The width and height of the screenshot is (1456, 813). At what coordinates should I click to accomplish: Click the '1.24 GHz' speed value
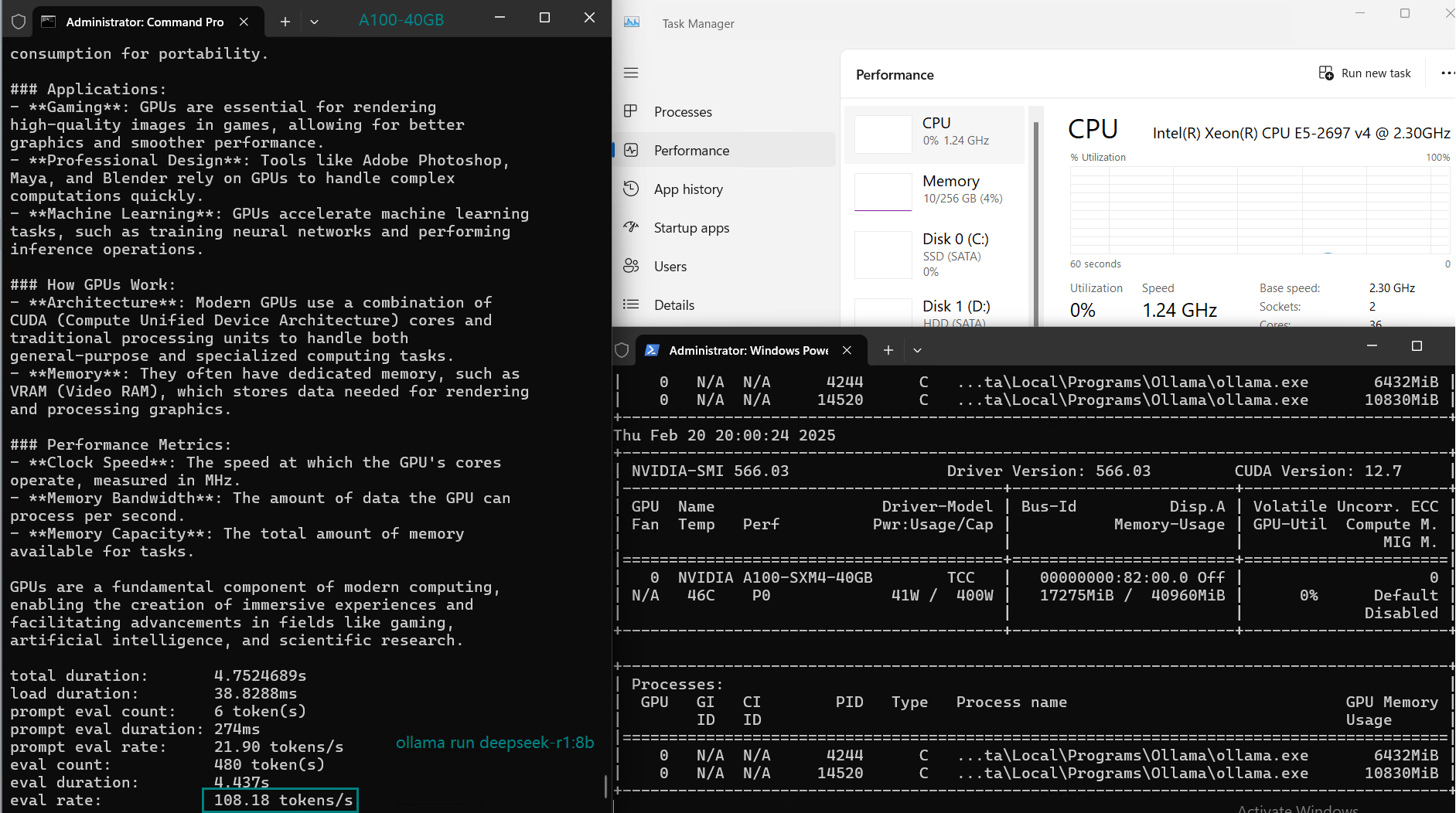1180,310
